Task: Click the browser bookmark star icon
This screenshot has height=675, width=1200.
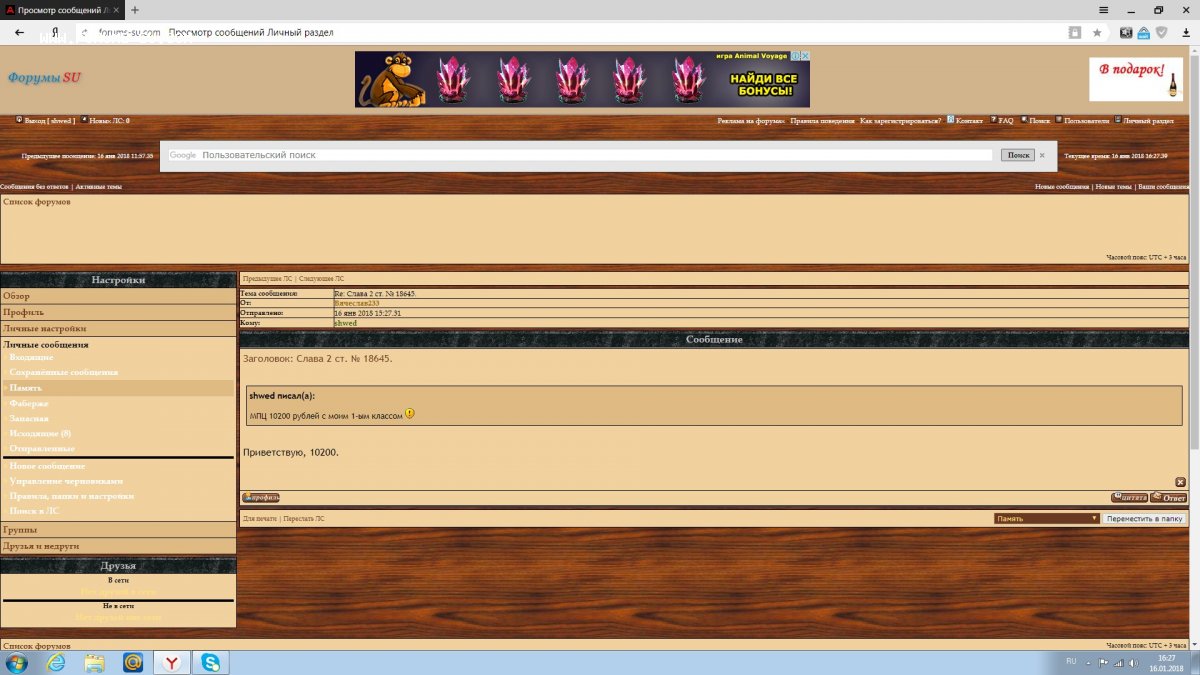Action: 1097,33
